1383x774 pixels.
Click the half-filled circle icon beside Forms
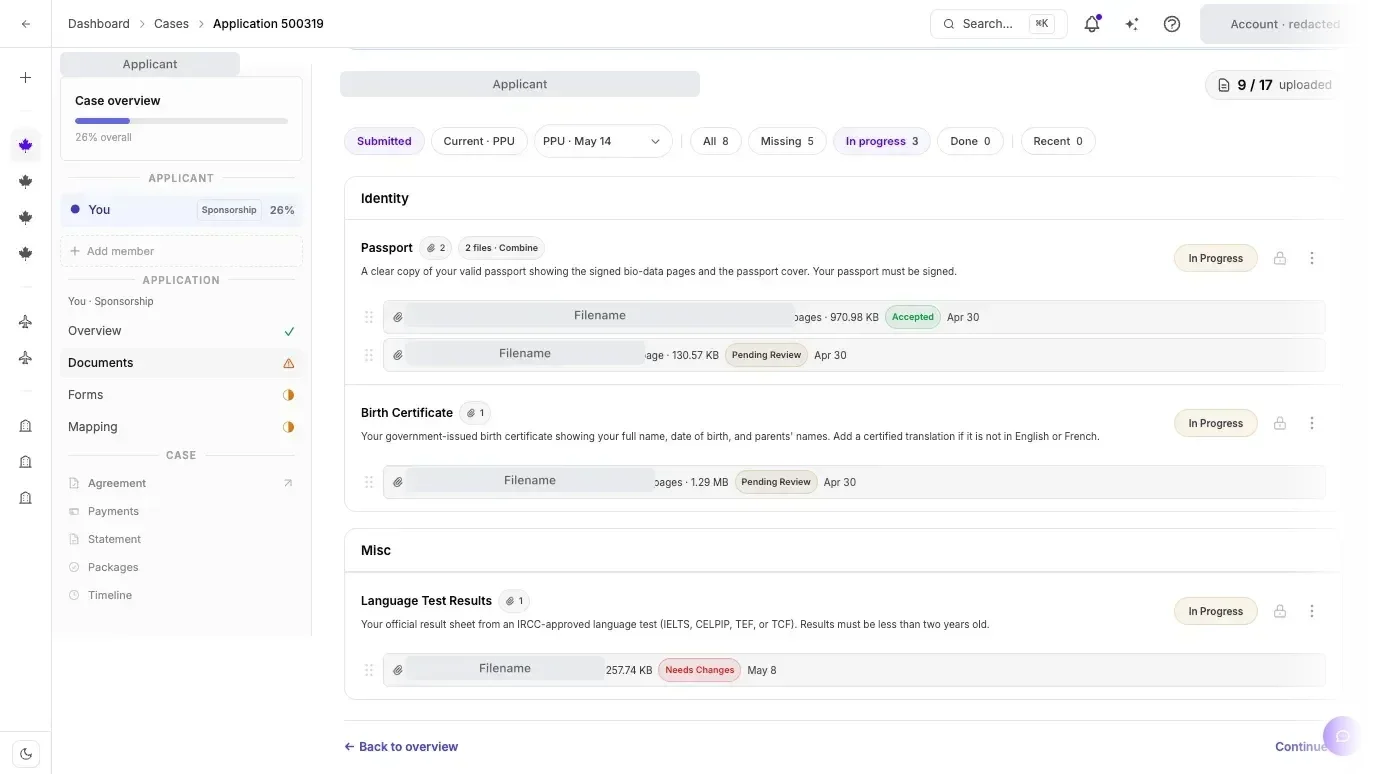click(288, 395)
